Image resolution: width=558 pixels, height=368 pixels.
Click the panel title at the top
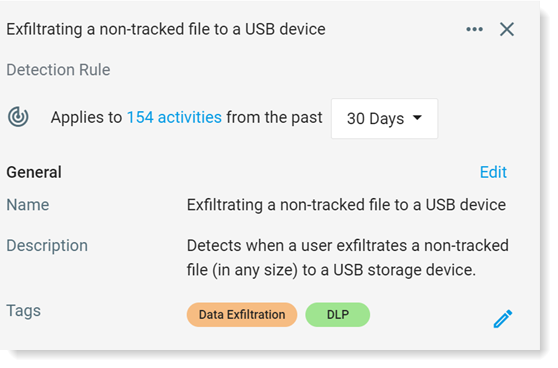click(x=166, y=29)
